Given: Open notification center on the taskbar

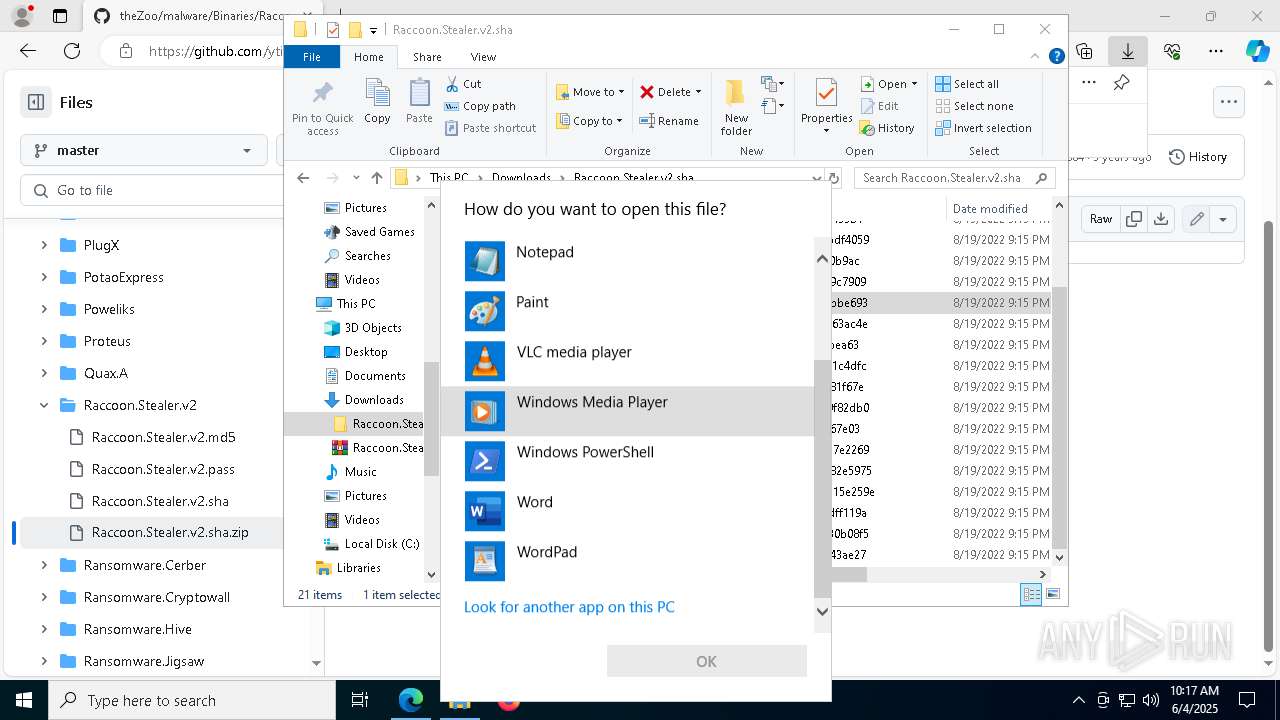Looking at the screenshot, I should [1247, 701].
